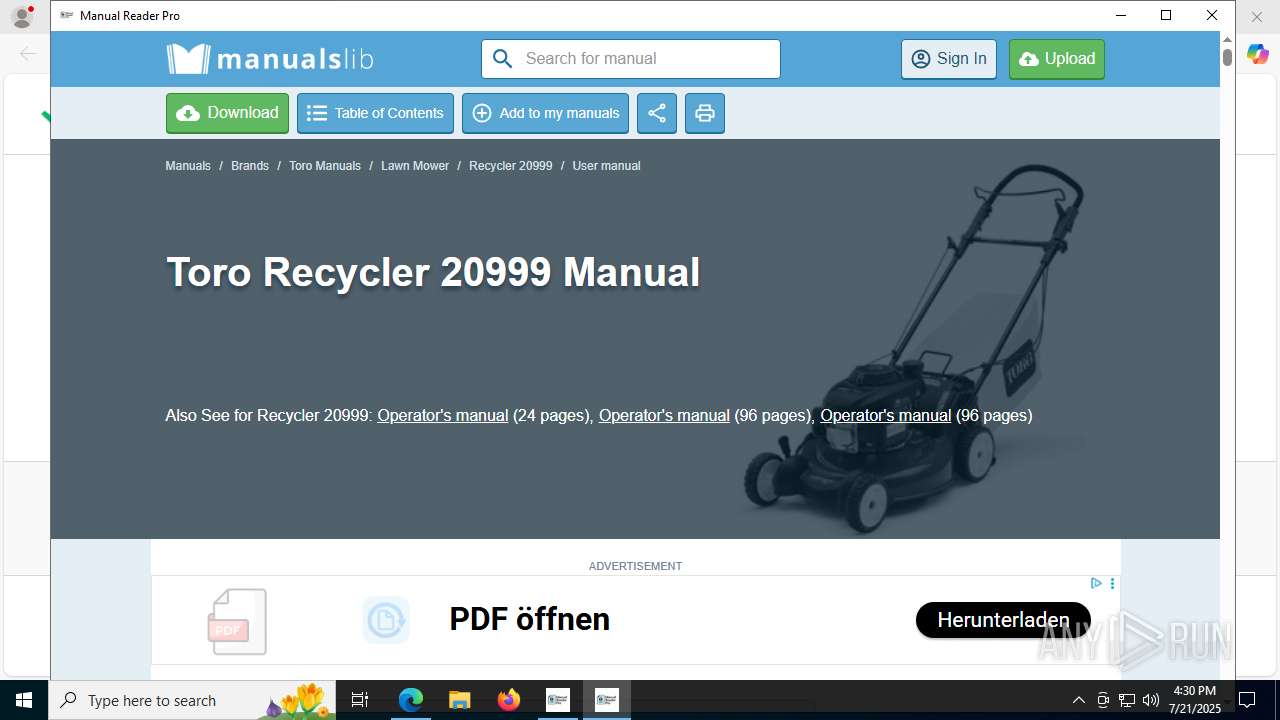Click the ad info triangle icon
1280x720 pixels.
click(1096, 583)
